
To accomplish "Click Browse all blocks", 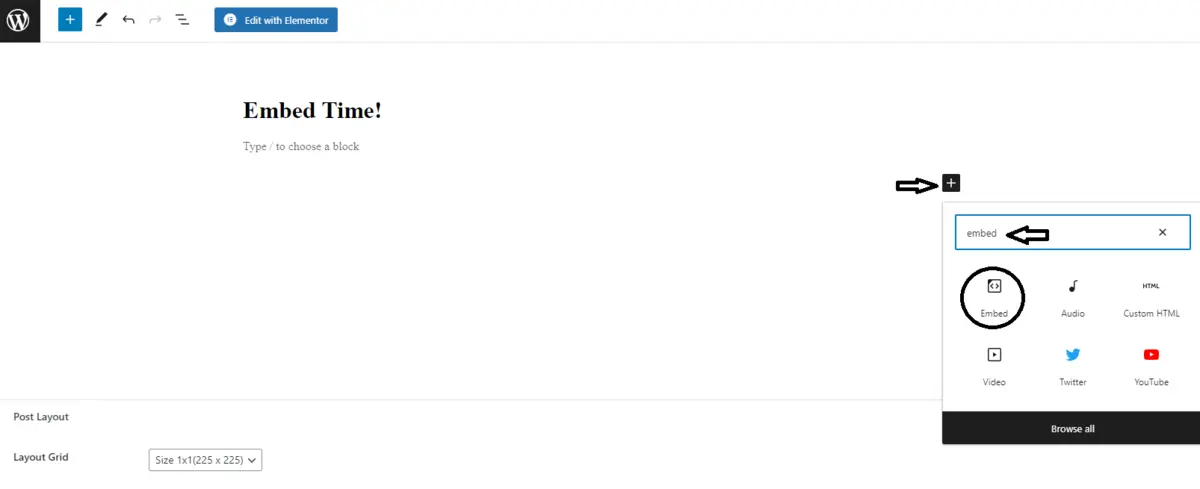I will point(1072,428).
